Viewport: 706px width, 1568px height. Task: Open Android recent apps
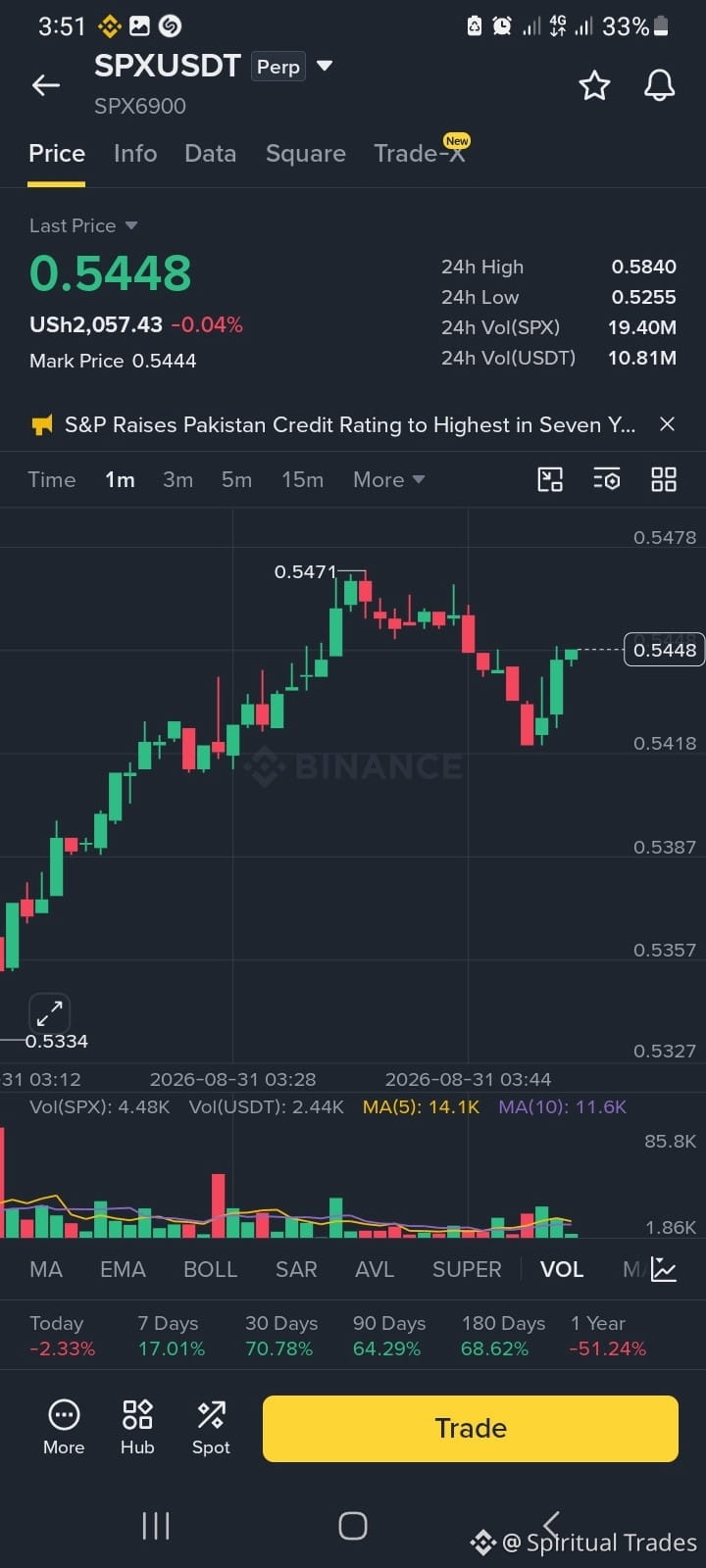click(x=156, y=1526)
